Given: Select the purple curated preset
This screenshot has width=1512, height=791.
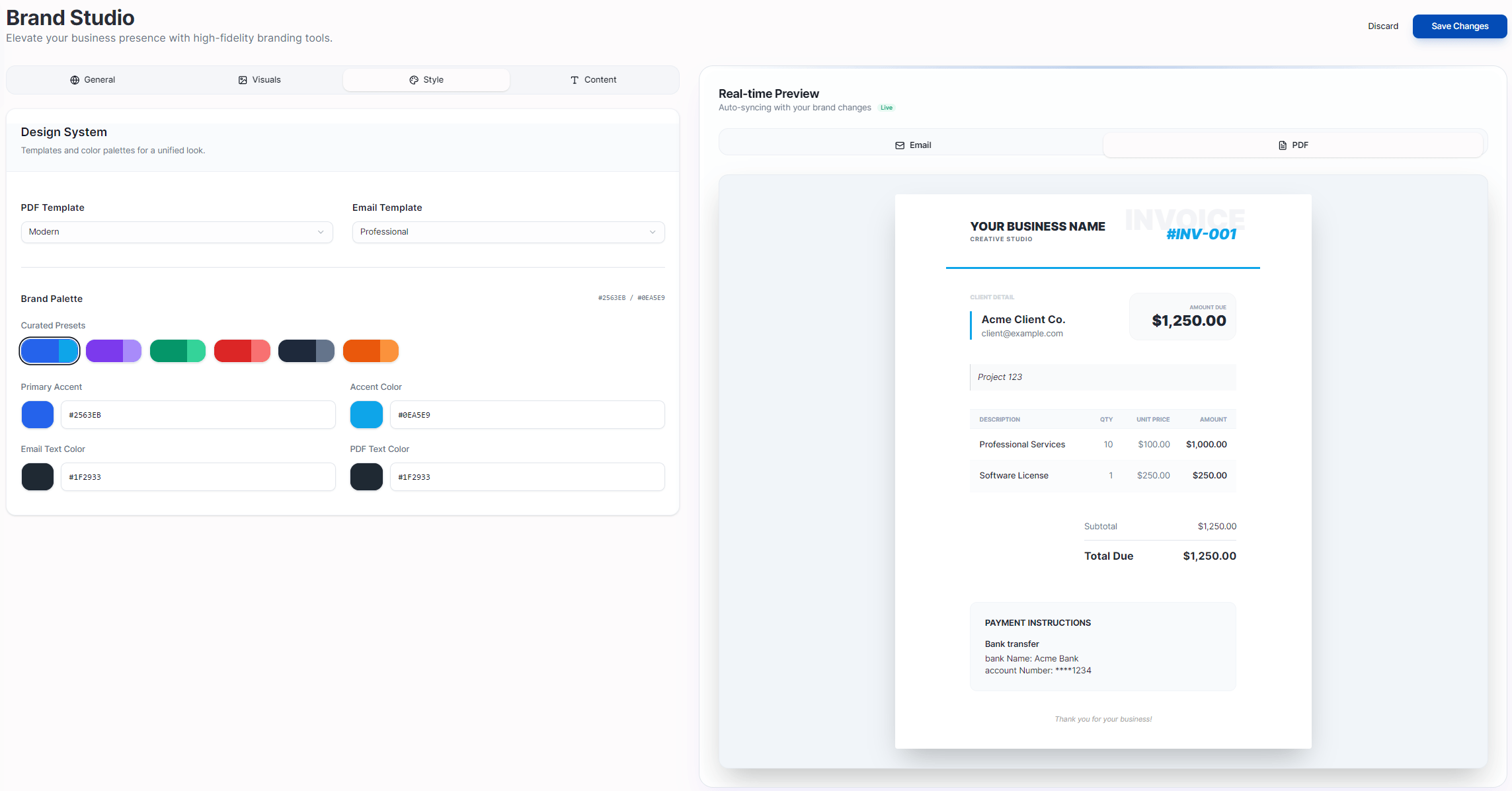Looking at the screenshot, I should tap(114, 351).
